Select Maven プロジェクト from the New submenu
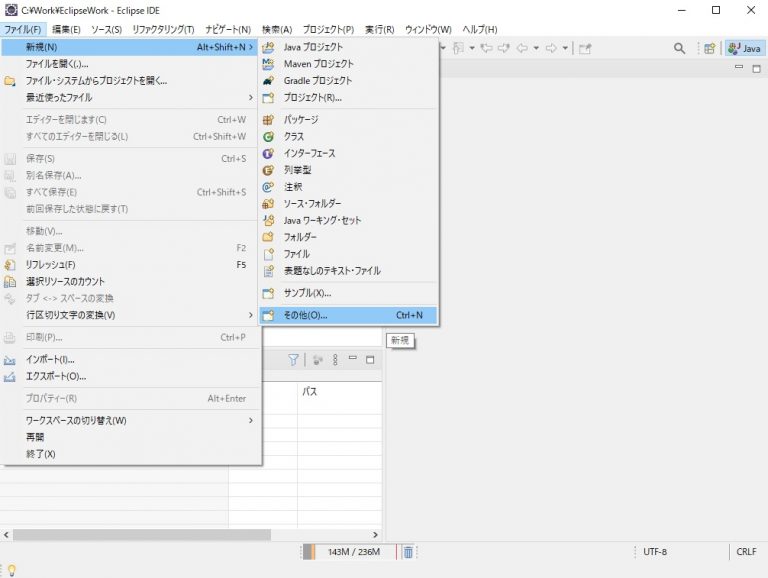 pos(318,64)
